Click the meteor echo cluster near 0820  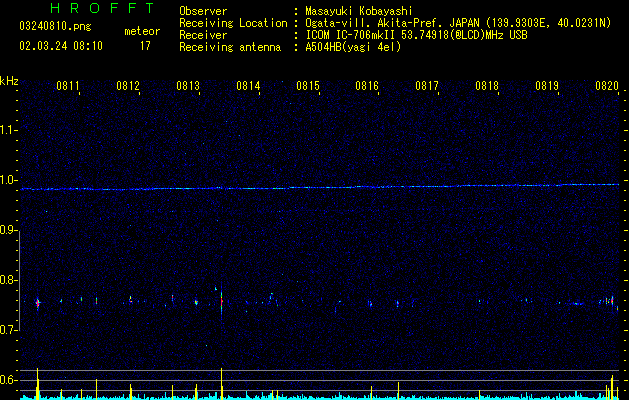pyautogui.click(x=609, y=301)
